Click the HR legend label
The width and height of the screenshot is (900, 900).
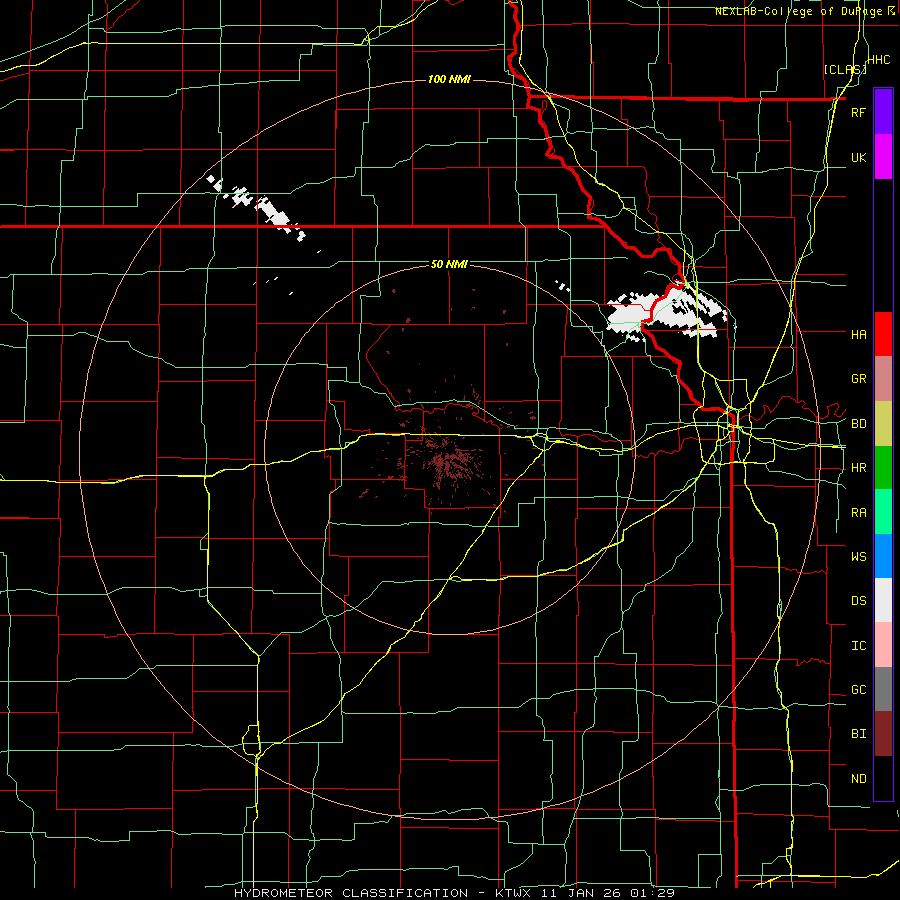tap(858, 468)
